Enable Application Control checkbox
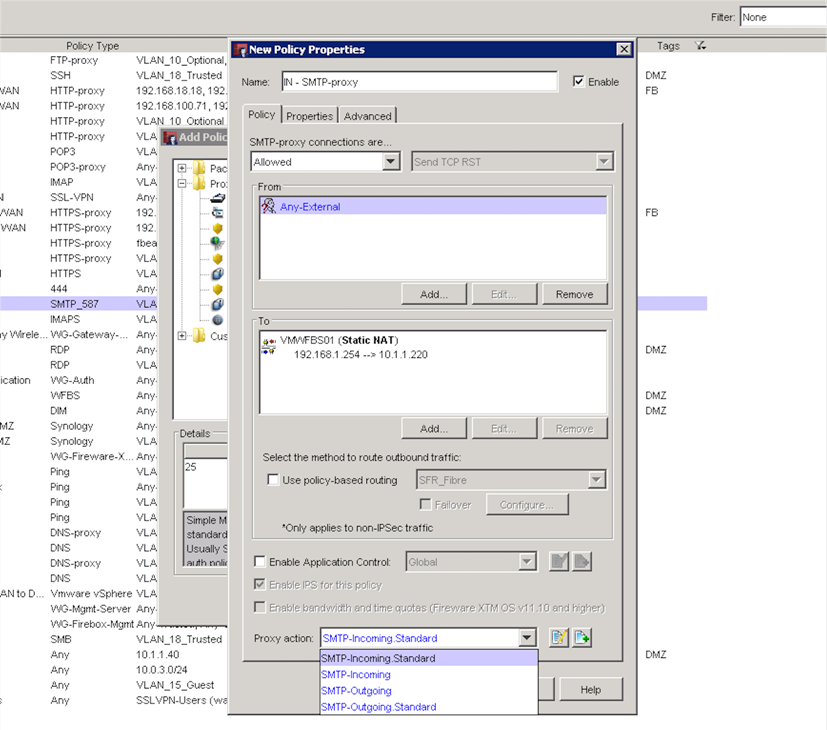Image resolution: width=827 pixels, height=730 pixels. [261, 562]
